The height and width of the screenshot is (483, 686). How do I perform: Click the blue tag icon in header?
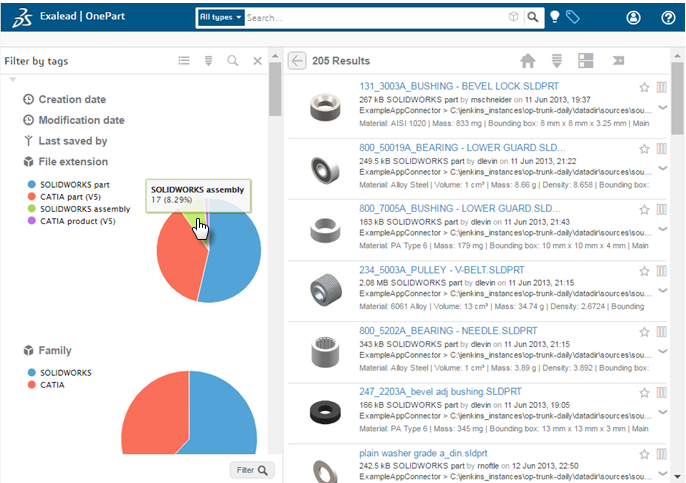point(573,17)
